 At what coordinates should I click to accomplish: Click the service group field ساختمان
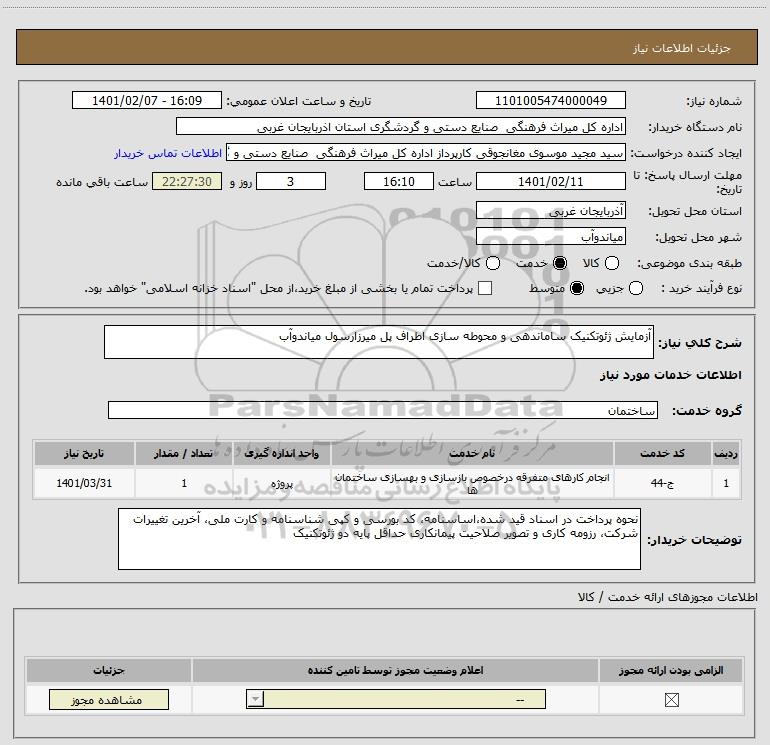[x=383, y=410]
